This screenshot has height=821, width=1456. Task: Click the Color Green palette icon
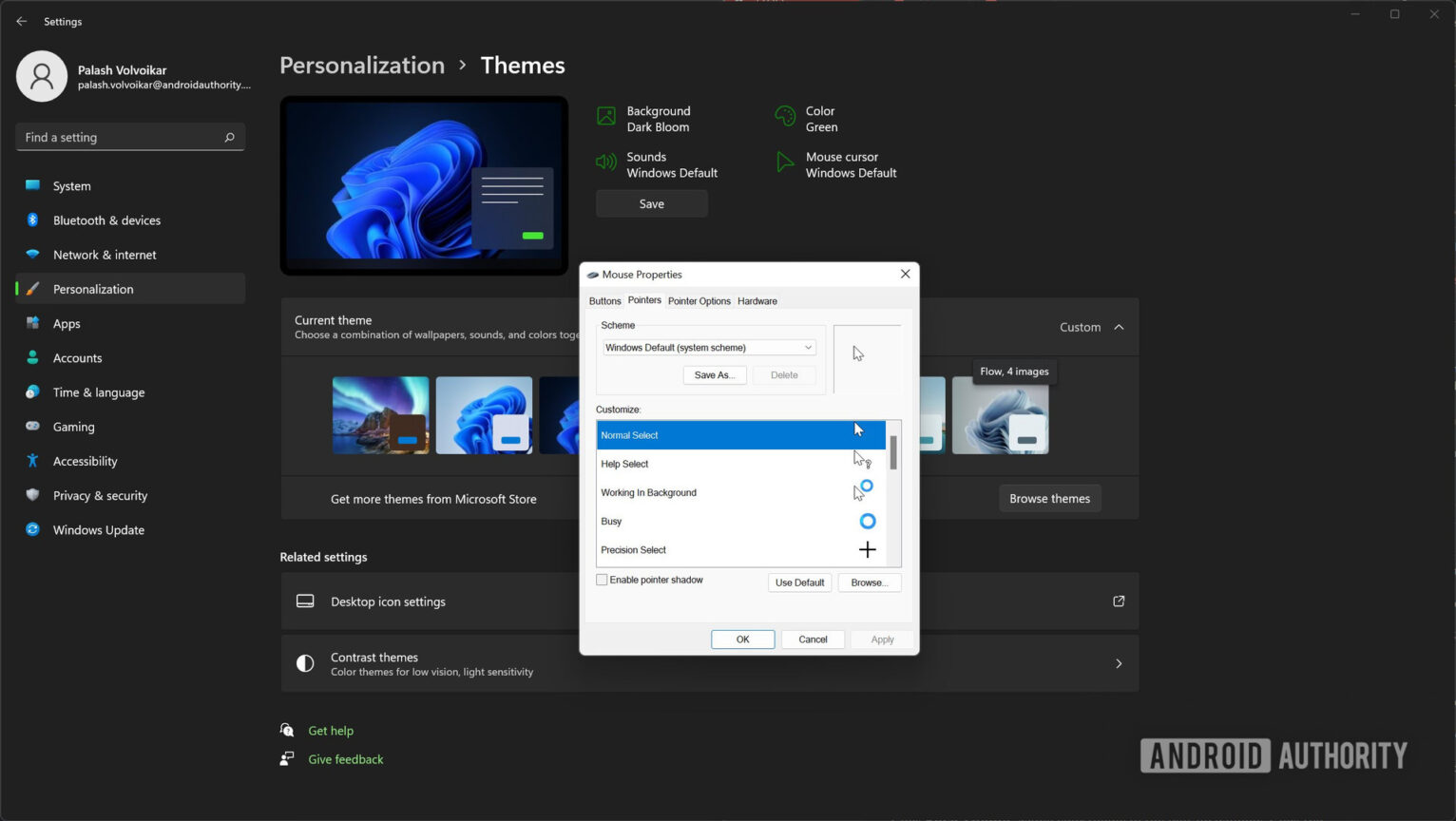click(x=785, y=115)
